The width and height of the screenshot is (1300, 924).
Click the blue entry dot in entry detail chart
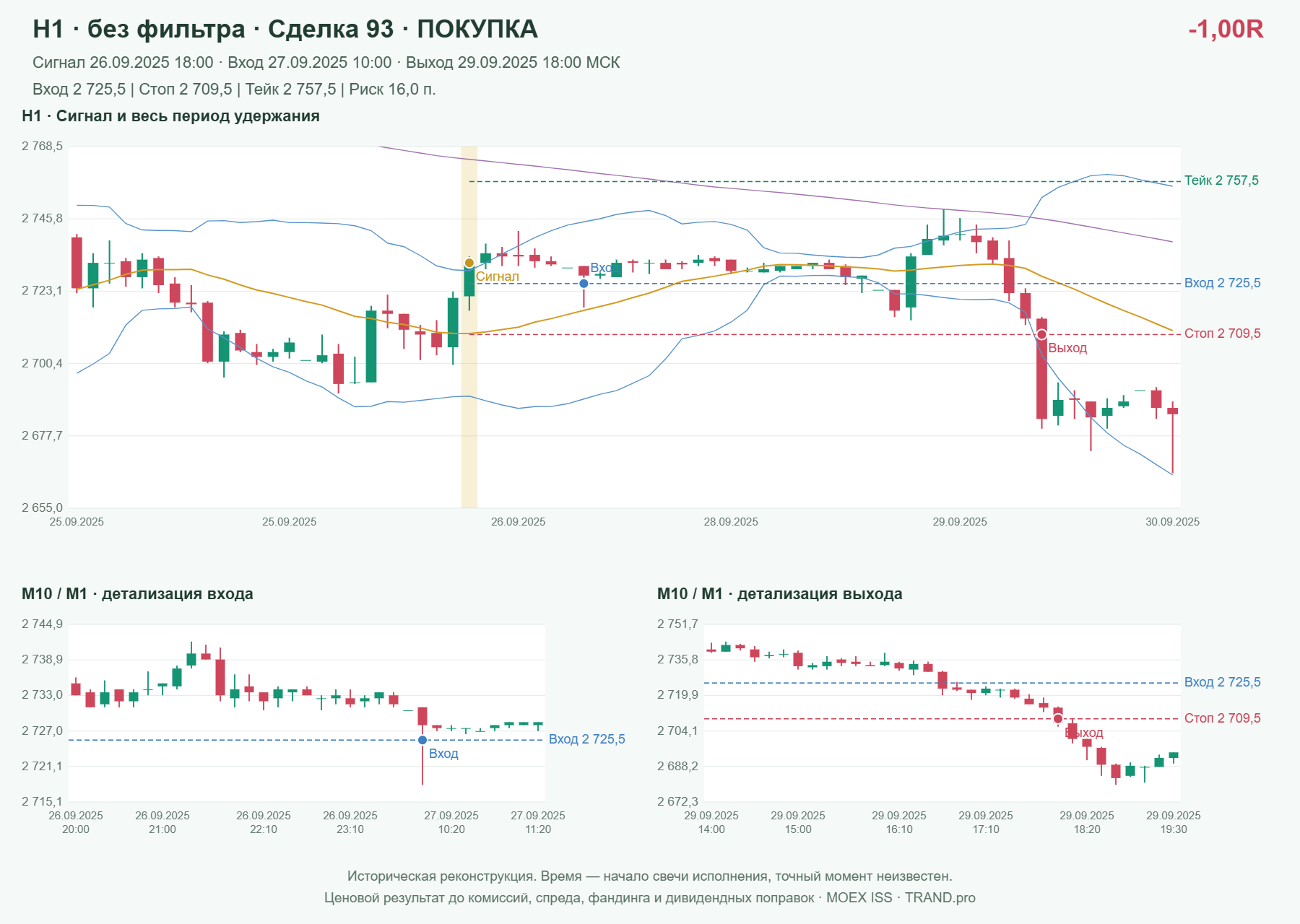coord(422,740)
